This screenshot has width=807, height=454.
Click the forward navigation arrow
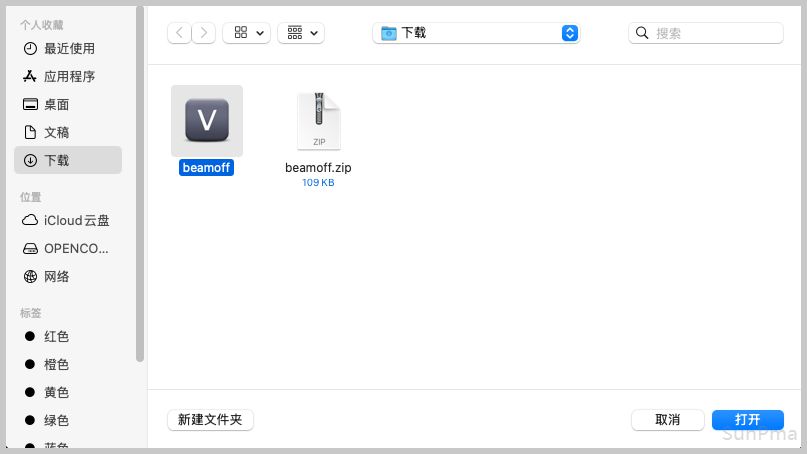[x=204, y=33]
